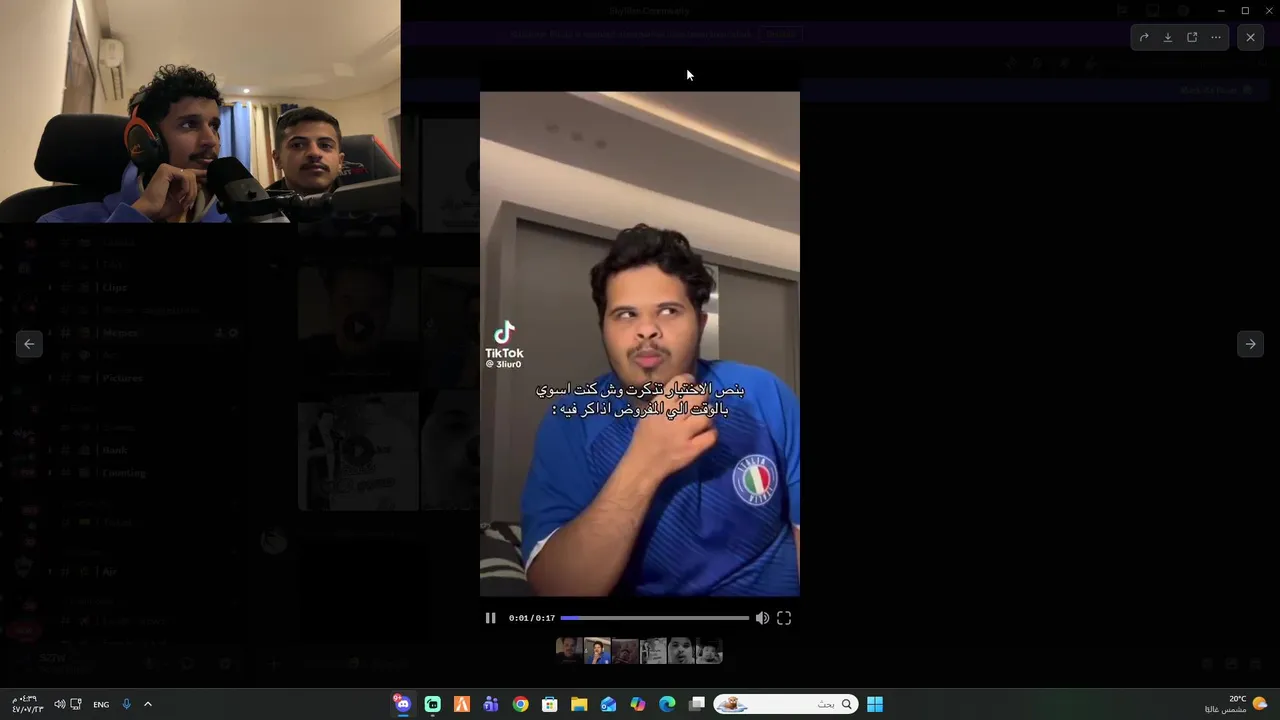Select the last thumbnail in media strip

point(709,651)
